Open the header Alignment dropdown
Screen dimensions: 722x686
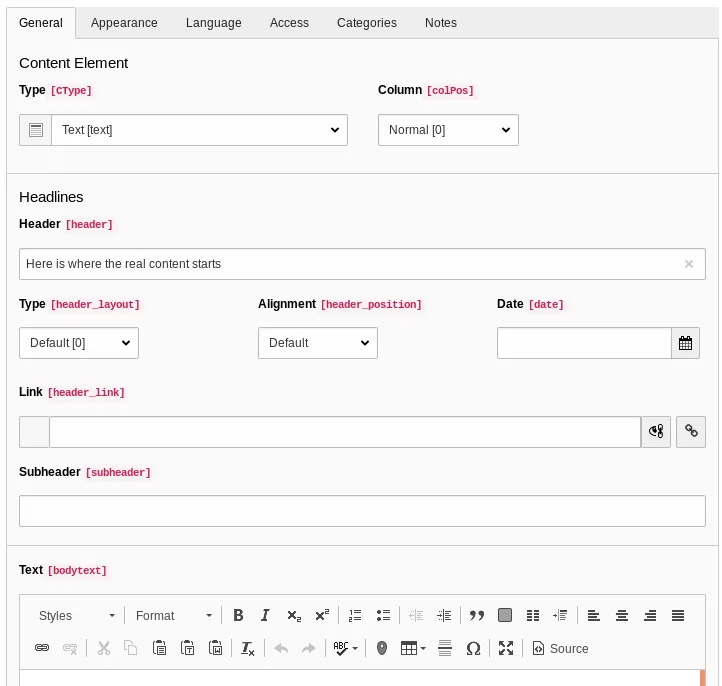coord(317,343)
